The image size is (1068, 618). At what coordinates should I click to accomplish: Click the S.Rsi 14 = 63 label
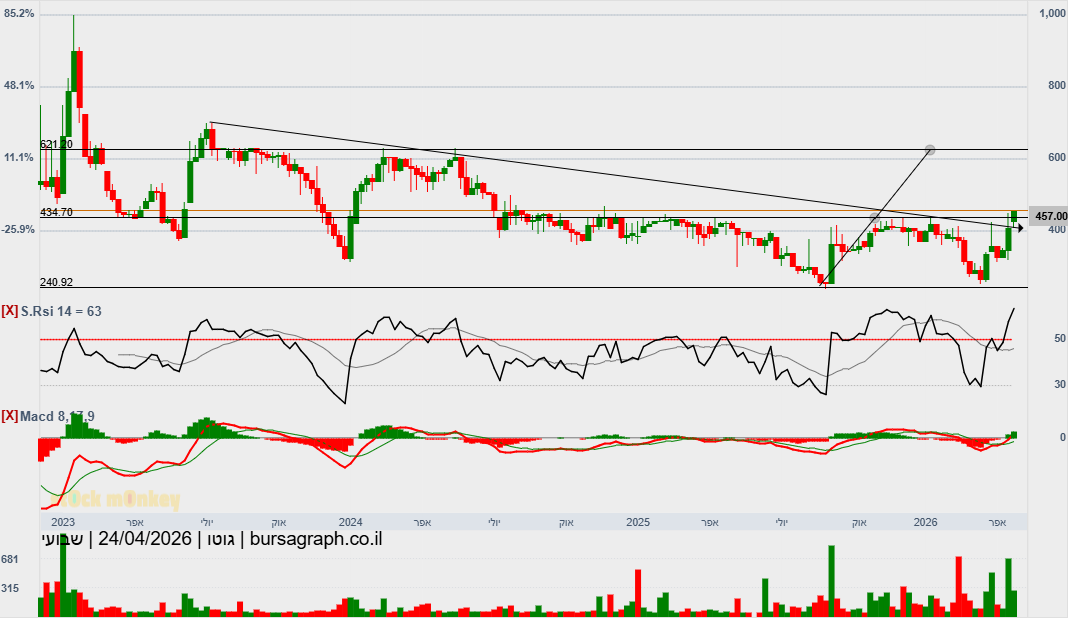point(61,311)
